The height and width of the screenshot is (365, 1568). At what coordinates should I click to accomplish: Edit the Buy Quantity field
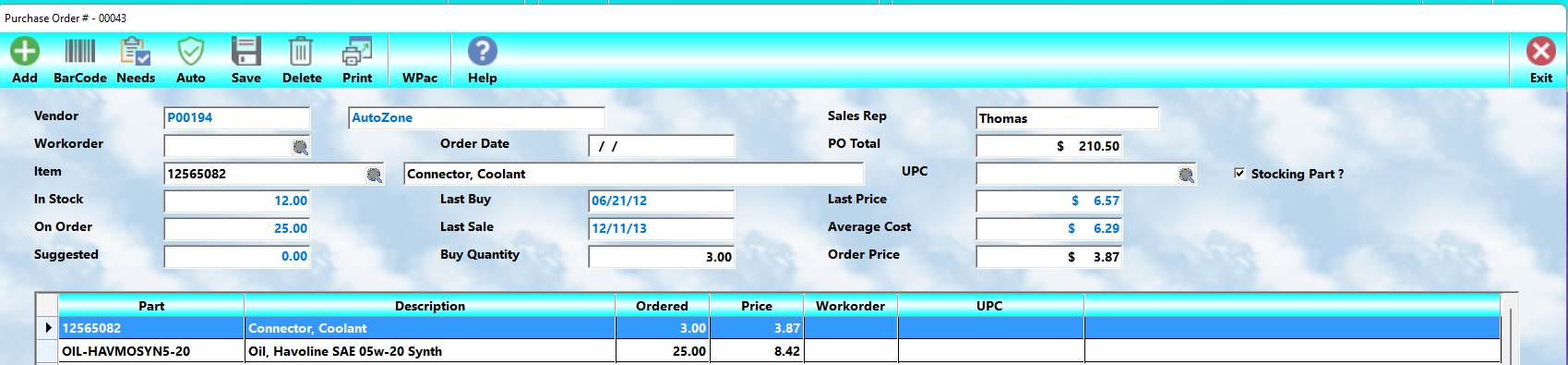(662, 257)
